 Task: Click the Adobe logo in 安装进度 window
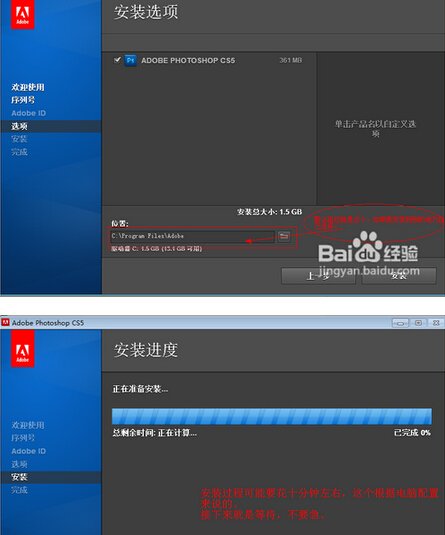pos(23,349)
